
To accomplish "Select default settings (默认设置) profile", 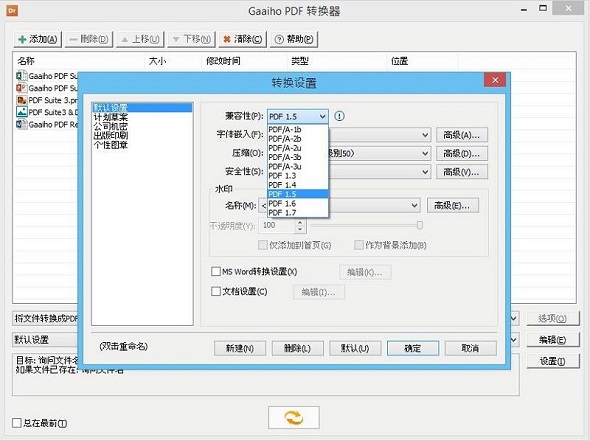I will click(x=142, y=108).
